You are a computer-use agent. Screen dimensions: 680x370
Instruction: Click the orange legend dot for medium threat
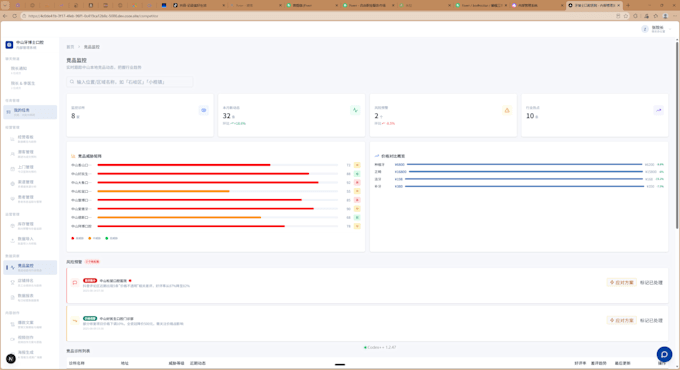[90, 238]
